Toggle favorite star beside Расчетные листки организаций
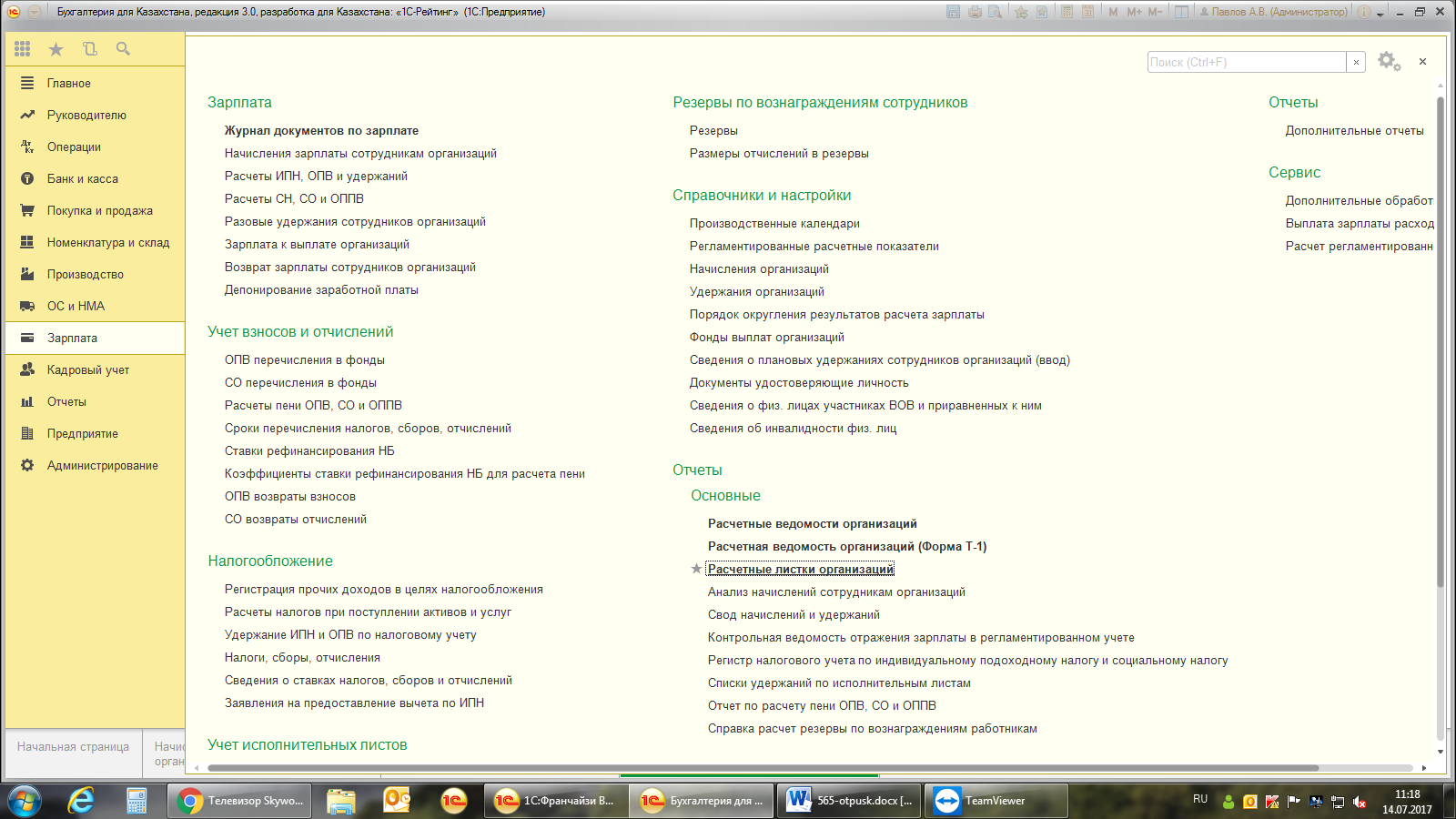1456x819 pixels. pyautogui.click(x=696, y=569)
